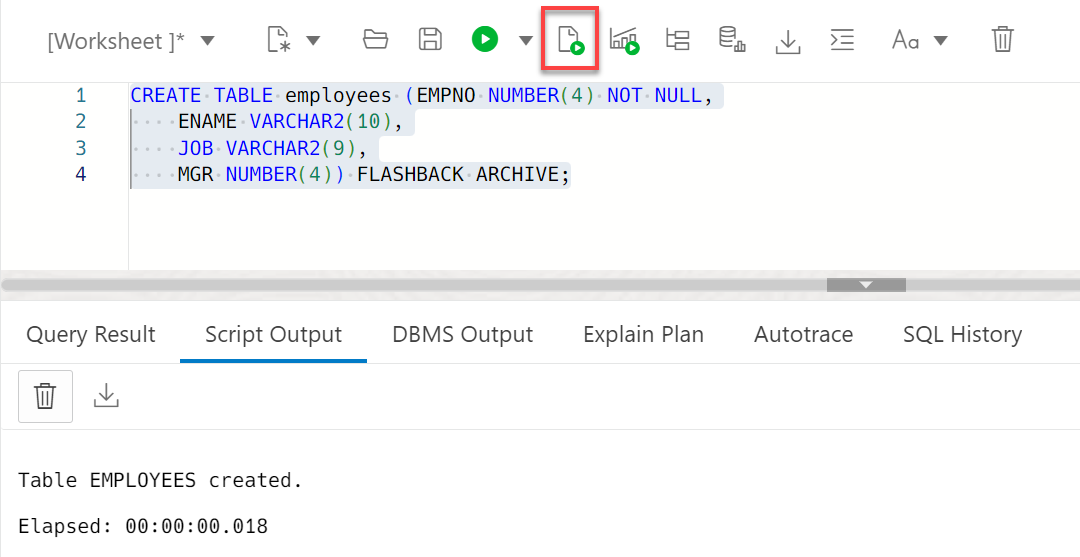Screen dimensions: 1080x557
Task: Click the Format code indent icon
Action: point(842,40)
